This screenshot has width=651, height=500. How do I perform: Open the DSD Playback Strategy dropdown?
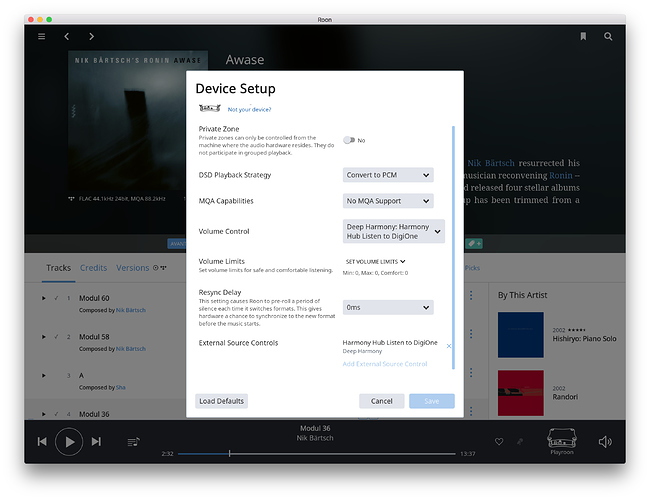pyautogui.click(x=388, y=175)
